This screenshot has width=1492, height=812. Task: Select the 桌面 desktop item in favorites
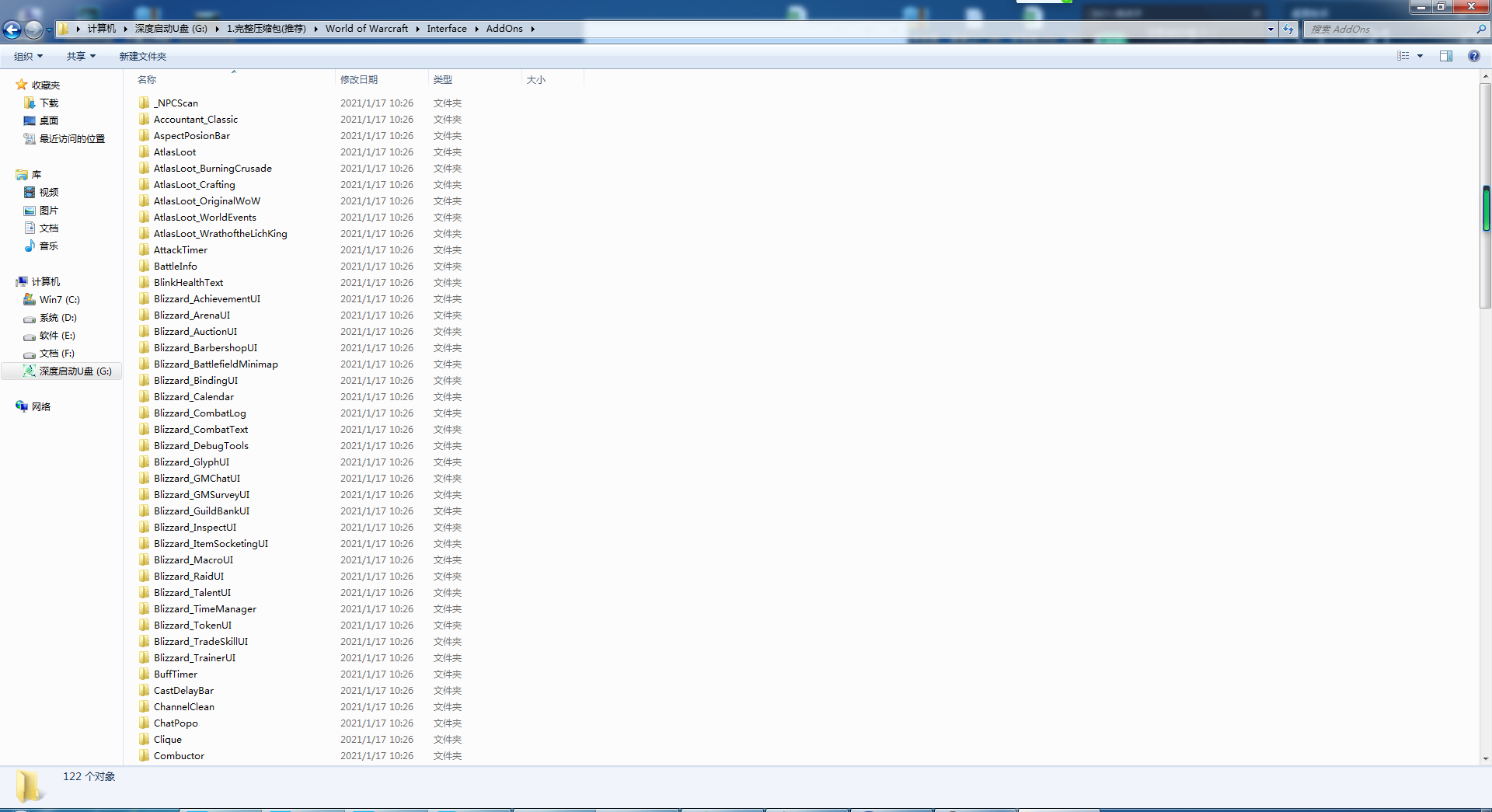pyautogui.click(x=48, y=120)
